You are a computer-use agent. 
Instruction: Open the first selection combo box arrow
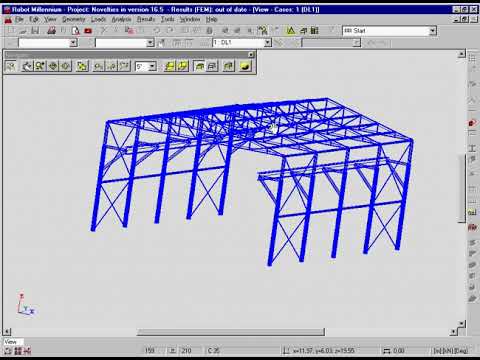(x=73, y=43)
